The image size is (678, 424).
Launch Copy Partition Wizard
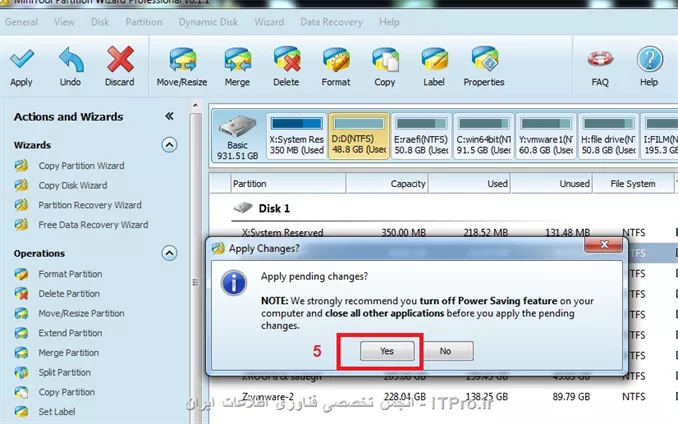(81, 166)
